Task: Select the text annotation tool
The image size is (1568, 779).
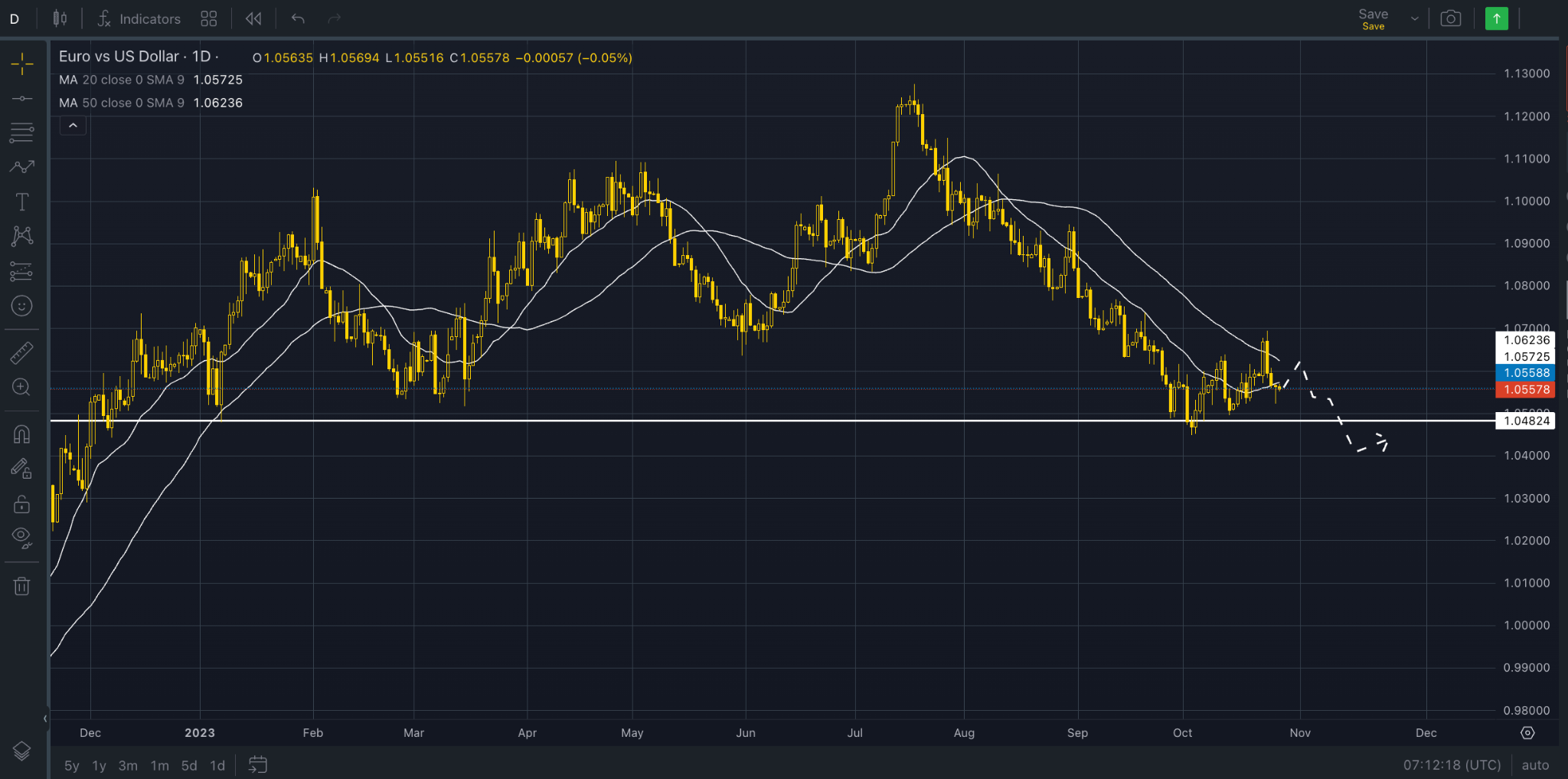Action: [x=21, y=201]
